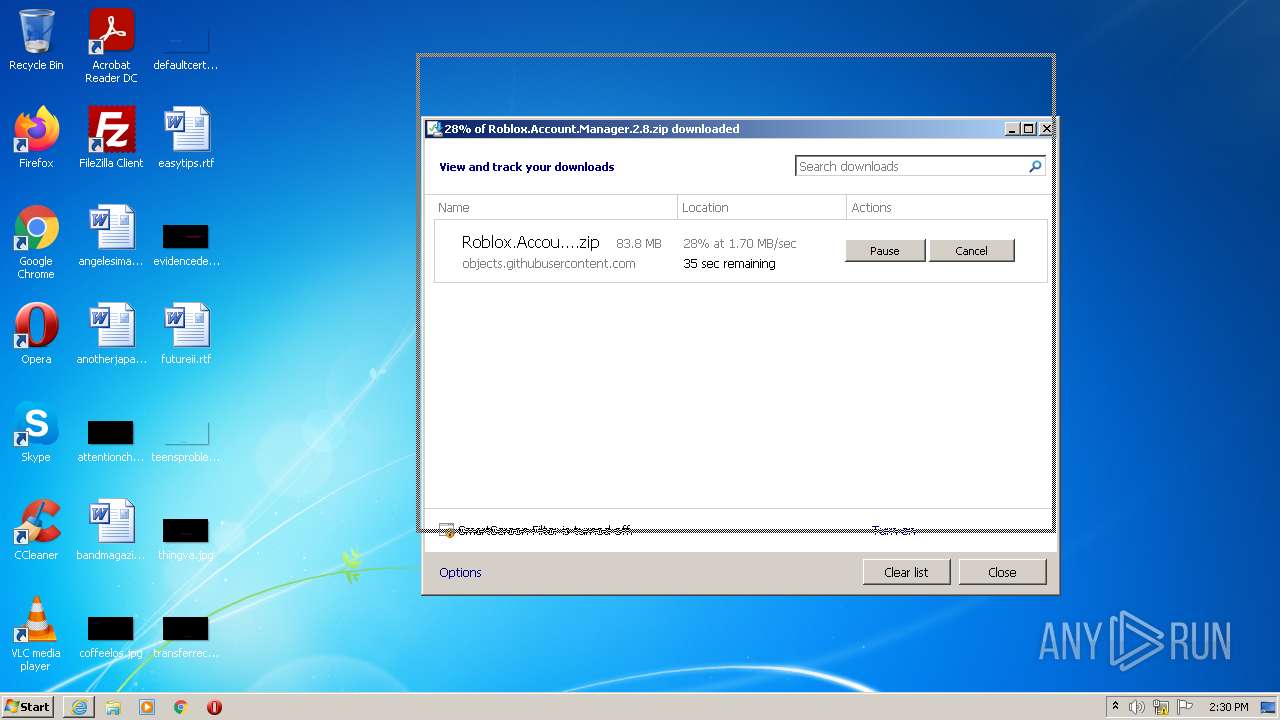Sort downloads by Name column header

pyautogui.click(x=556, y=207)
